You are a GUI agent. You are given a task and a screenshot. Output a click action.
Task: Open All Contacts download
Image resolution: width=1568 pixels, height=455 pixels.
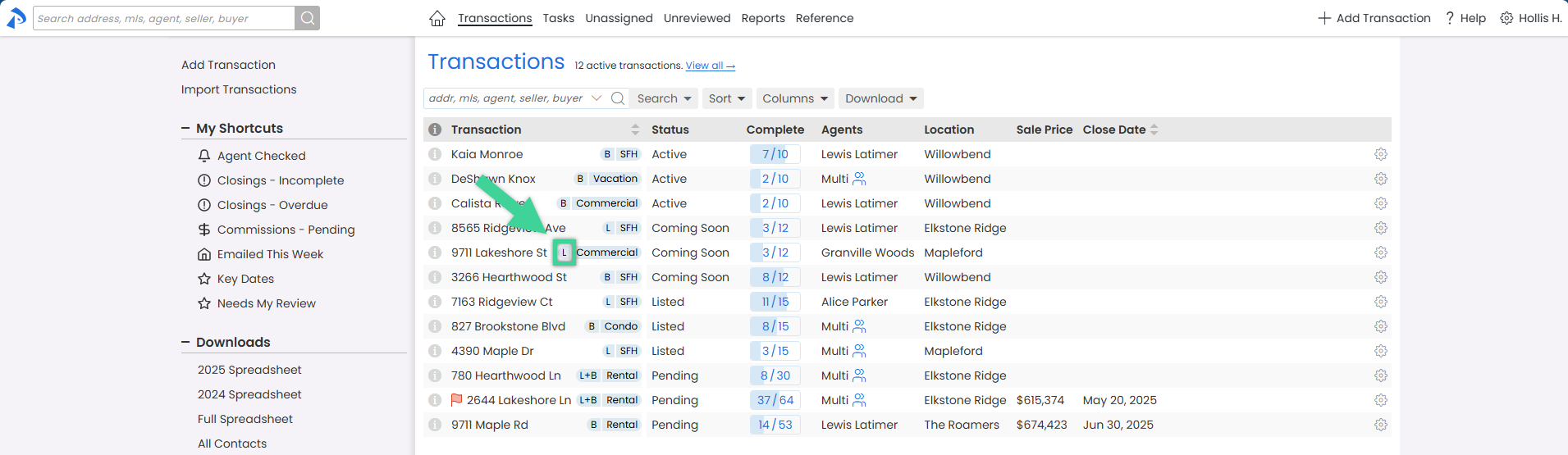pos(232,444)
